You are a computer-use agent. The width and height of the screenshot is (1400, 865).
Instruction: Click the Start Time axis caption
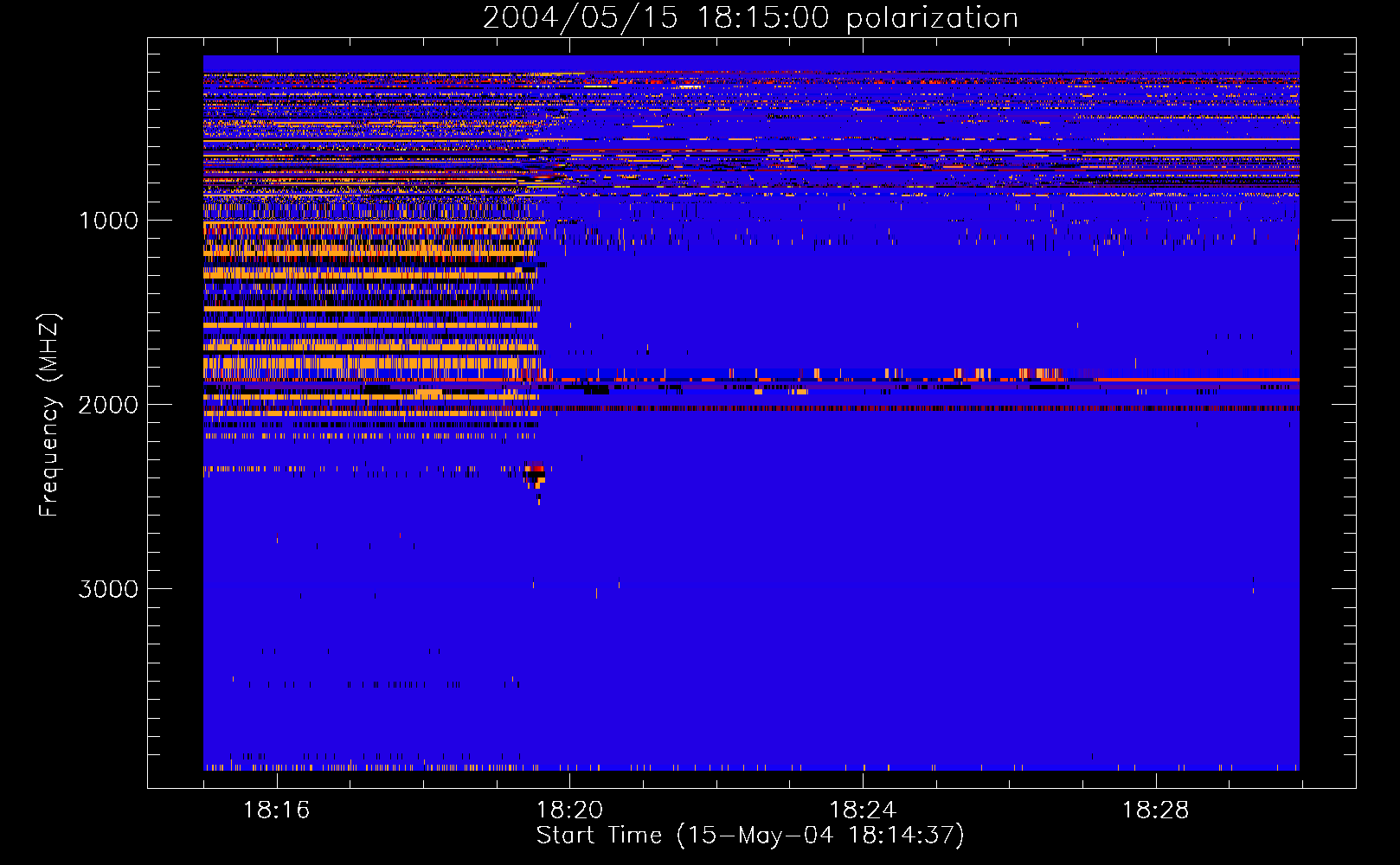click(750, 836)
